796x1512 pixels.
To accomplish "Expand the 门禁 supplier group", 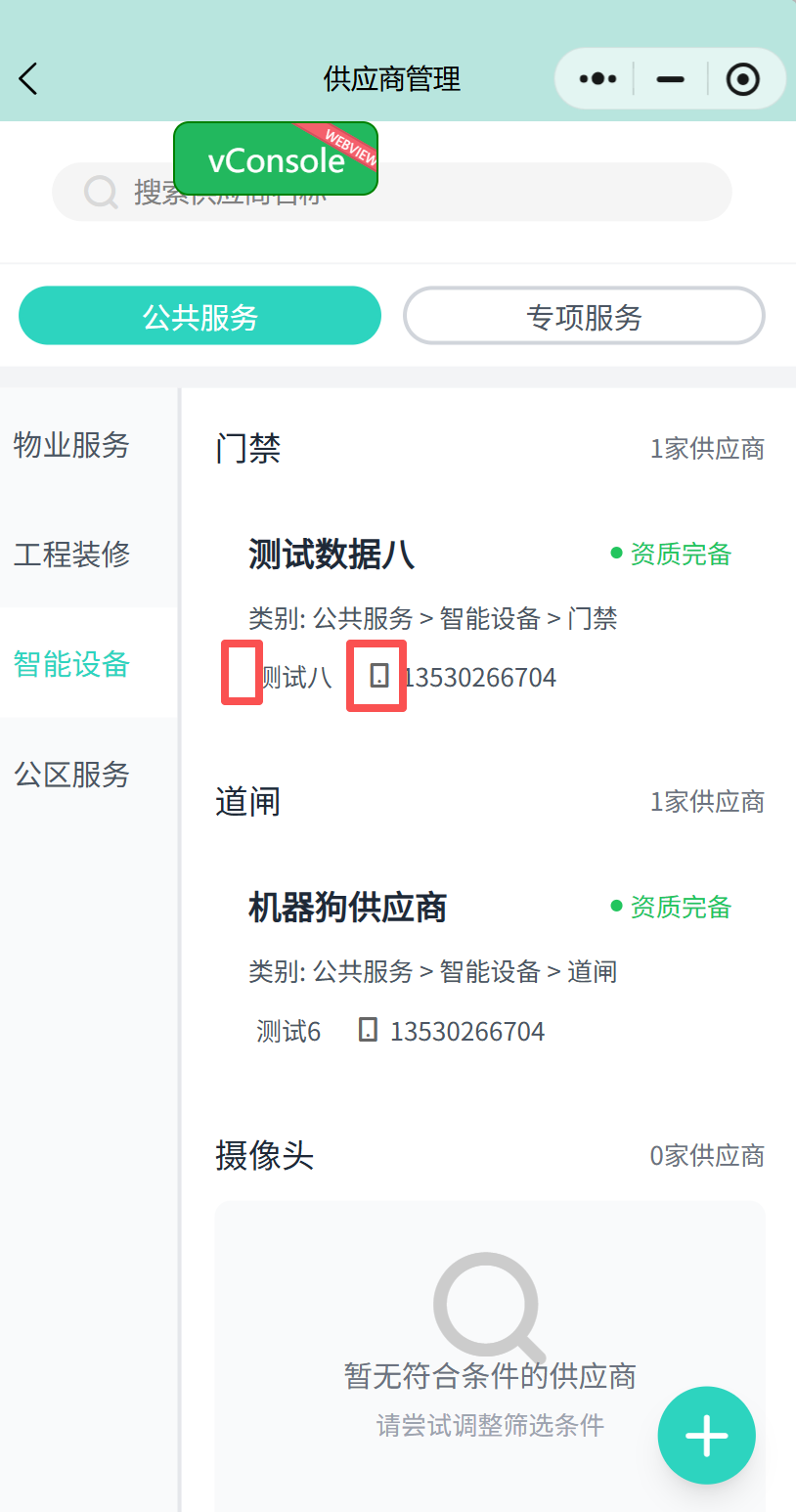I will point(247,448).
